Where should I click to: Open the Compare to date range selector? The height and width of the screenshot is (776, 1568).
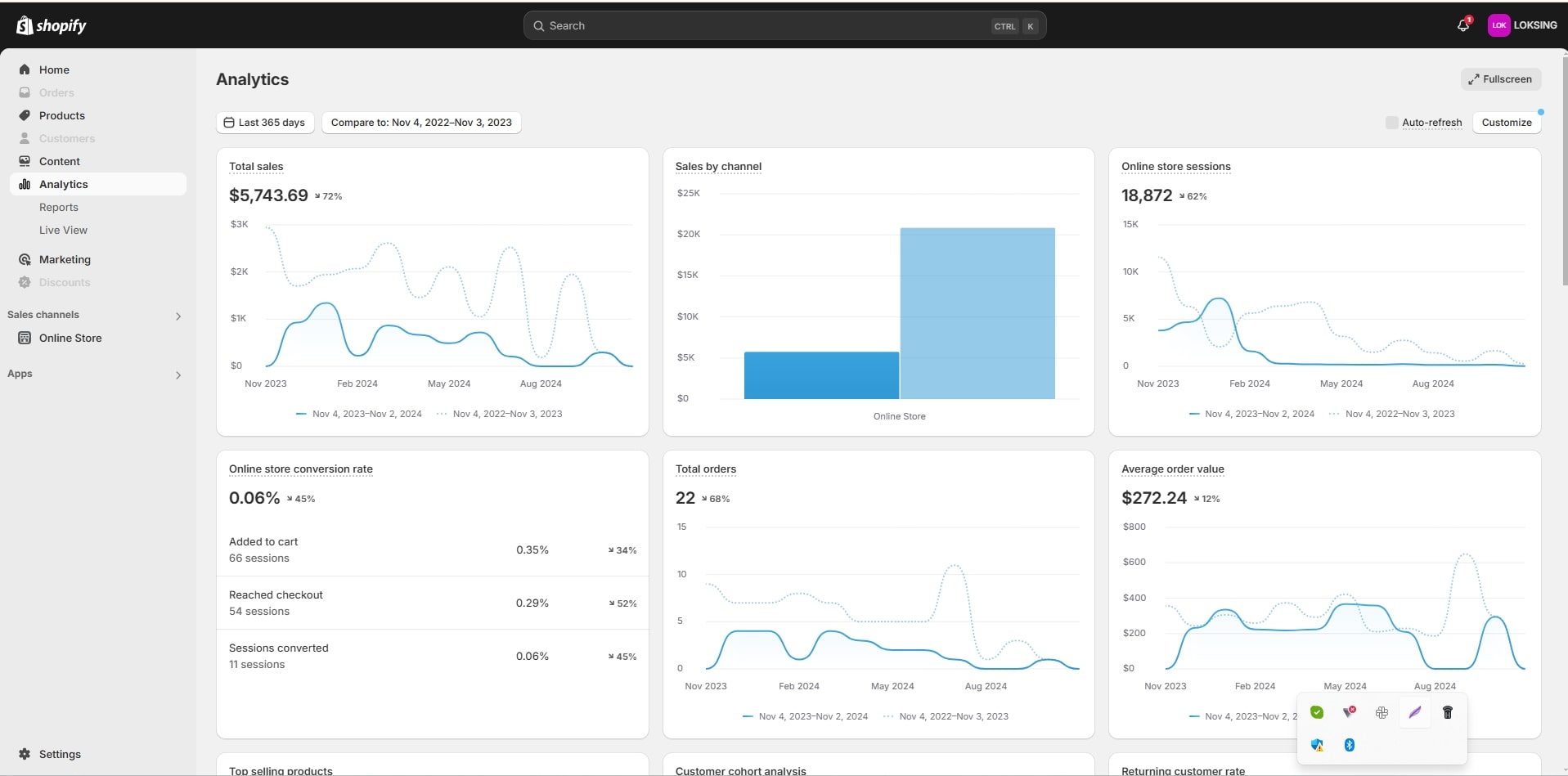(x=421, y=123)
